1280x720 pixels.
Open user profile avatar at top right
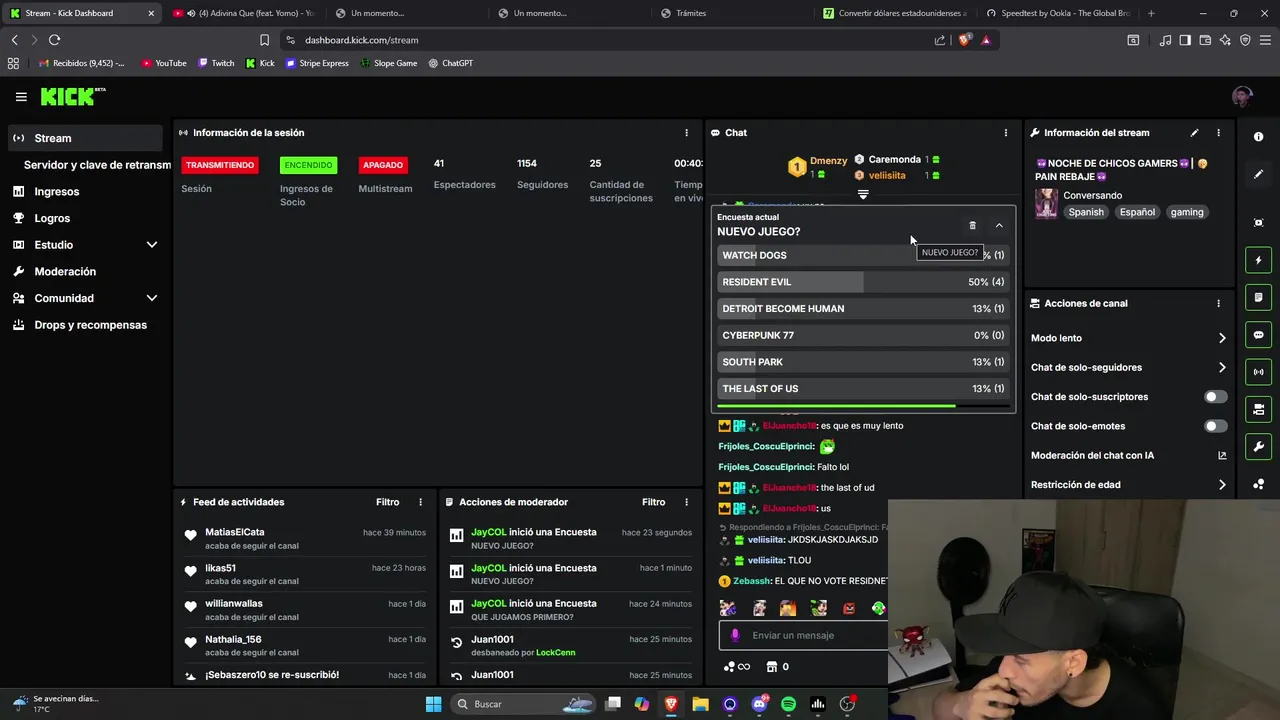(x=1242, y=97)
